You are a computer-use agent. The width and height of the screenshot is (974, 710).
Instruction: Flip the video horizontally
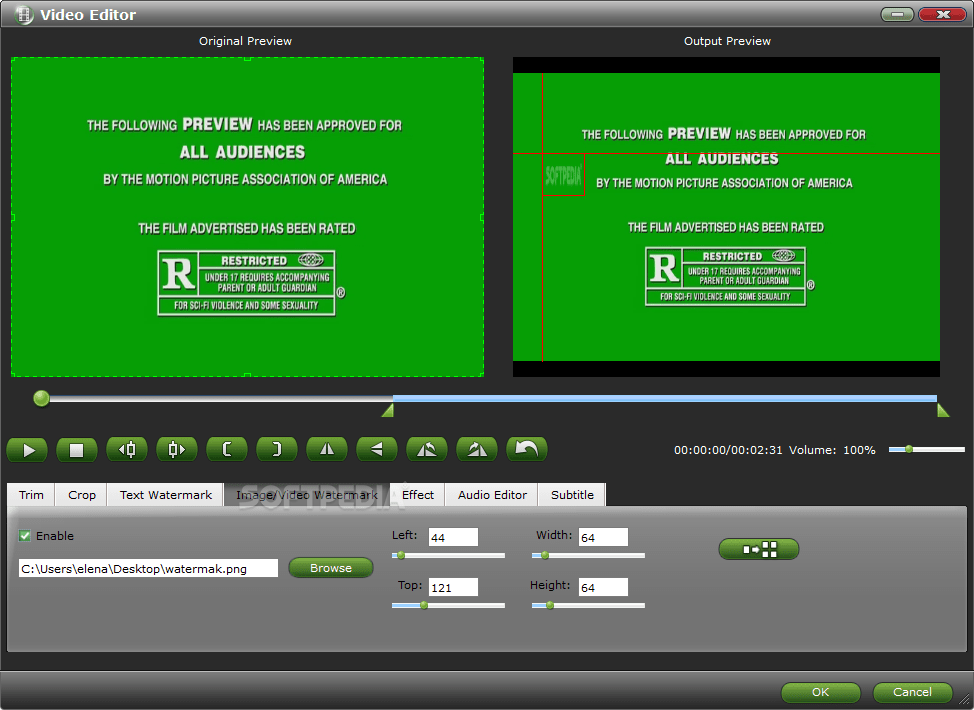pos(327,449)
